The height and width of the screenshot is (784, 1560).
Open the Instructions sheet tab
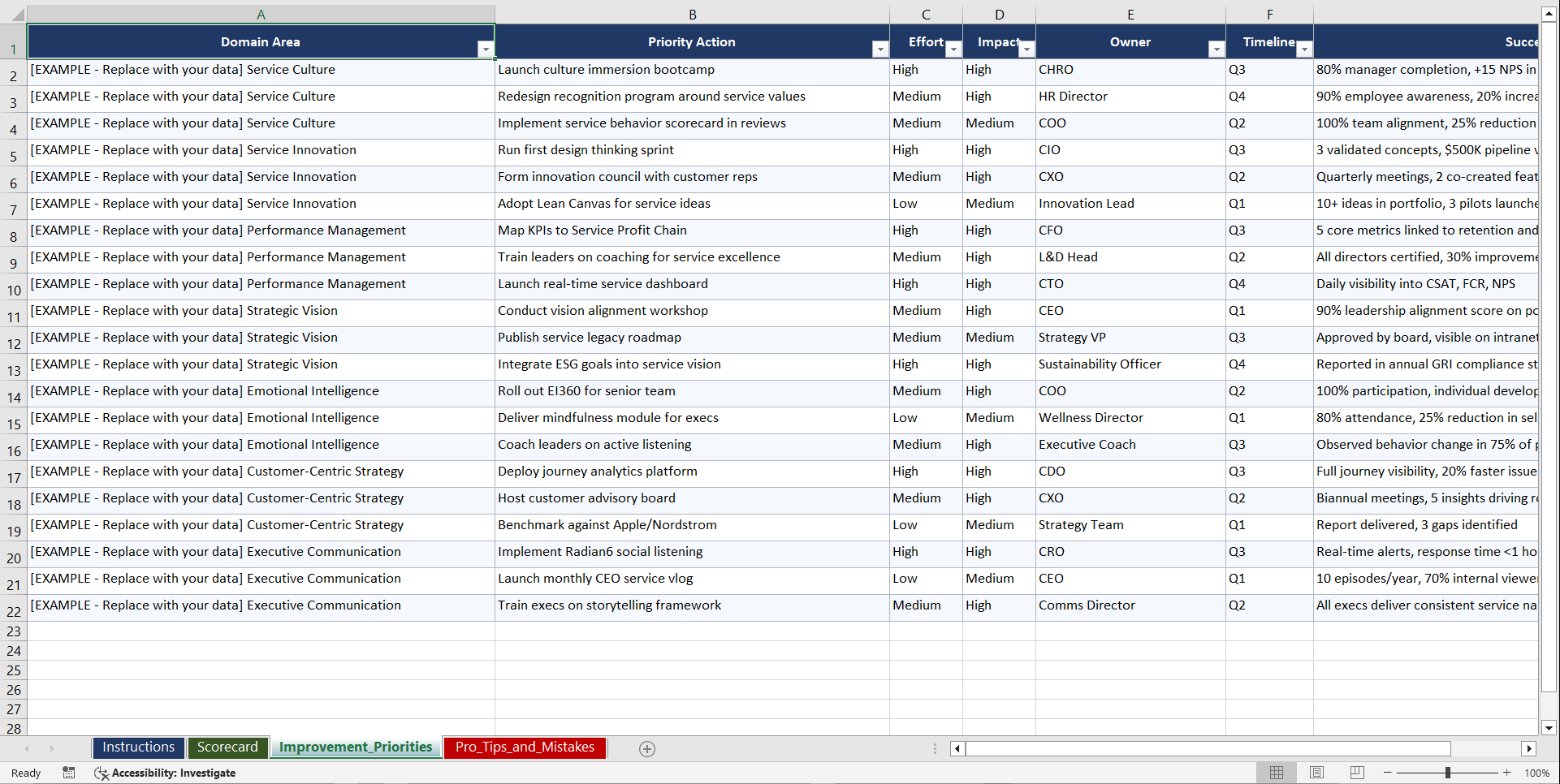click(x=138, y=747)
